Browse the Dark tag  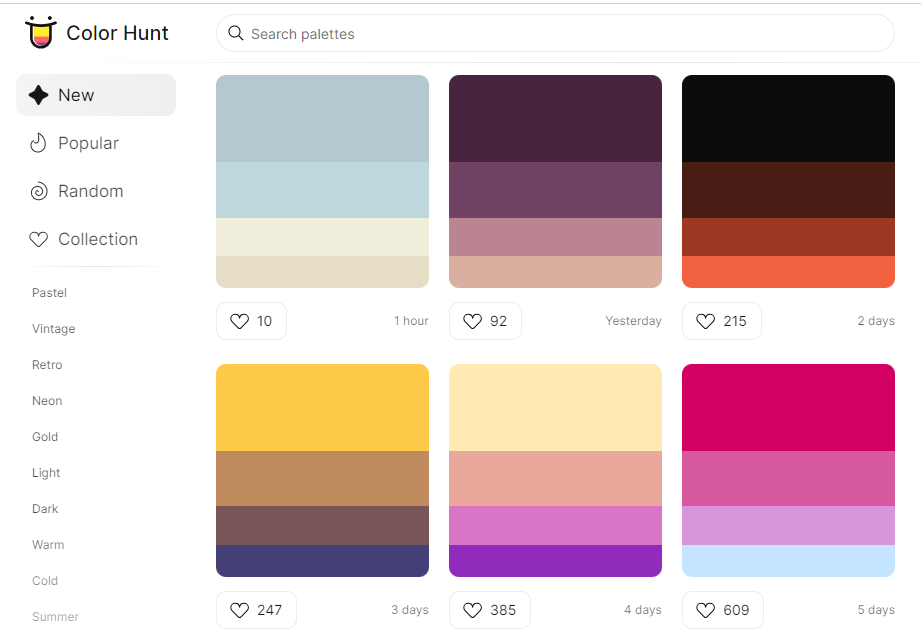pyautogui.click(x=45, y=509)
